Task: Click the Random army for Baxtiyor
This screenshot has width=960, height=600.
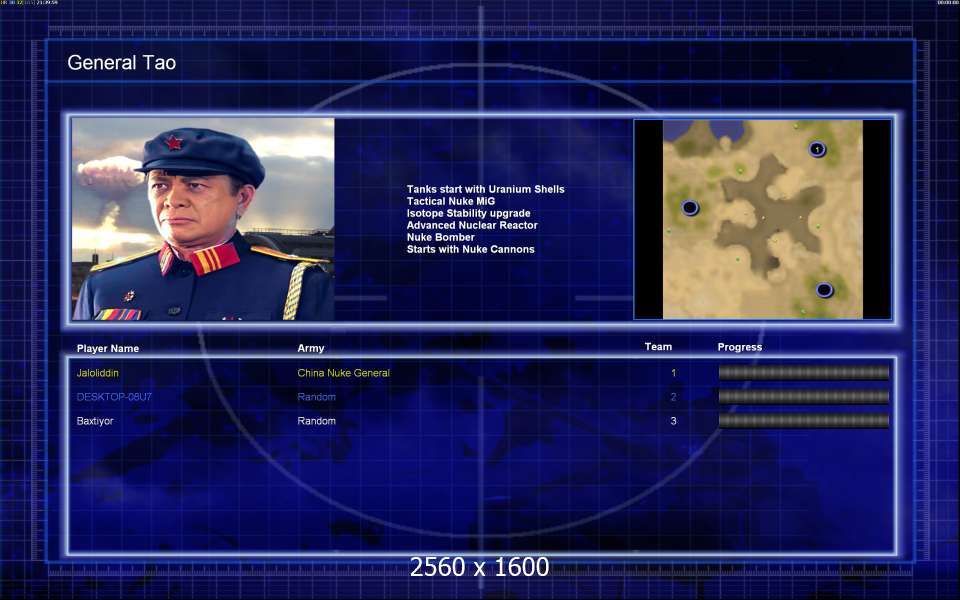Action: [317, 421]
